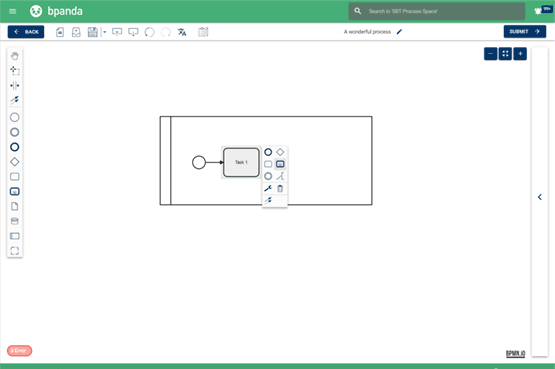Append a gateway from context pad
Screen dimensions: 555x369
tap(280, 152)
